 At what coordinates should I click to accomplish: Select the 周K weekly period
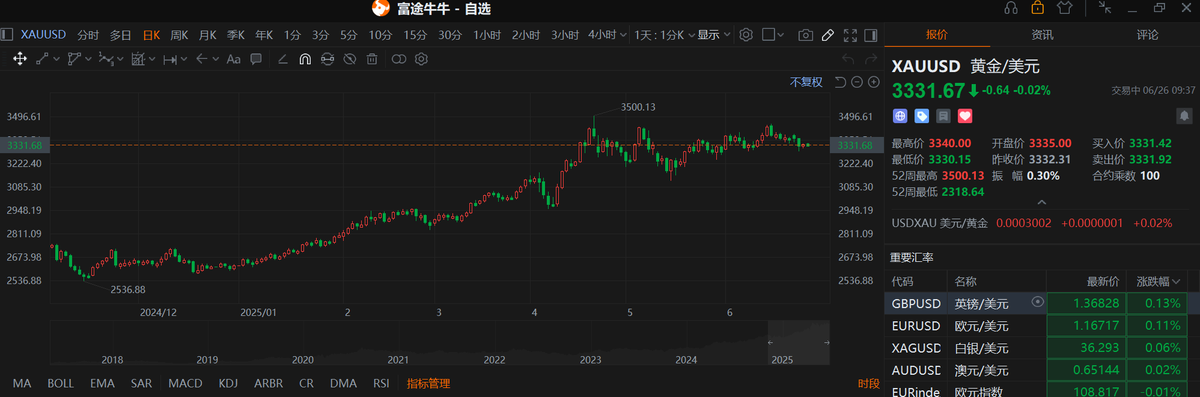179,35
